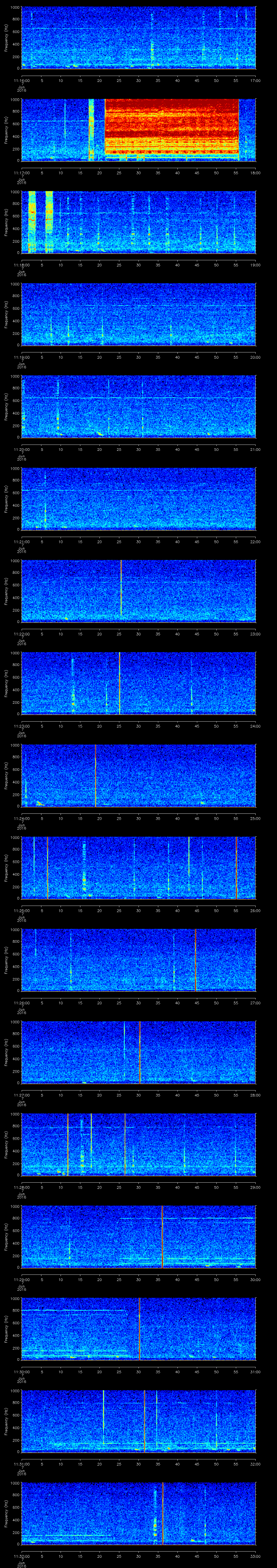Open the spectrogram panel starting at 11:18:00
This screenshot has width=277, height=1568.
click(139, 222)
